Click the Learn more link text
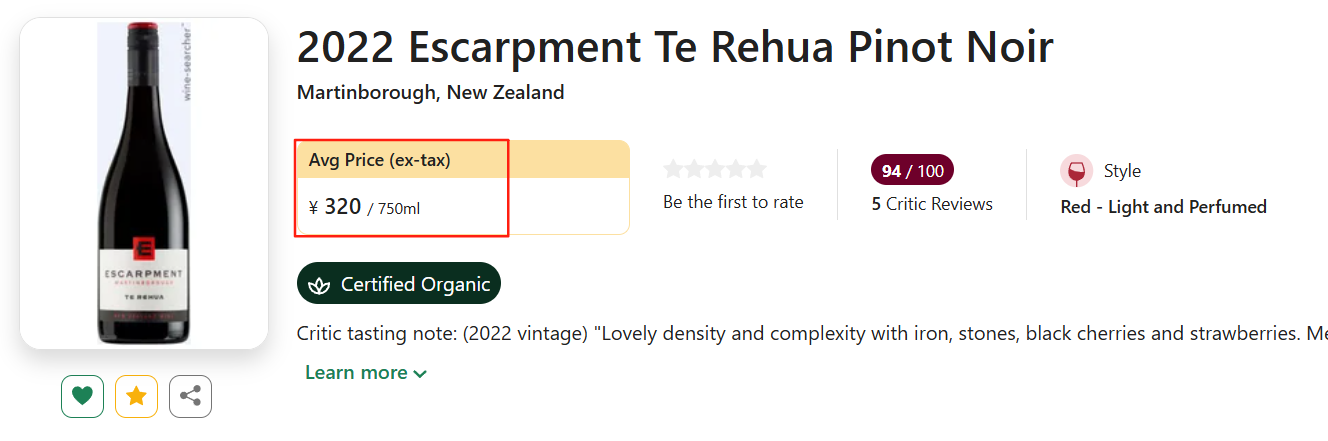Image resolution: width=1328 pixels, height=441 pixels. coord(356,373)
